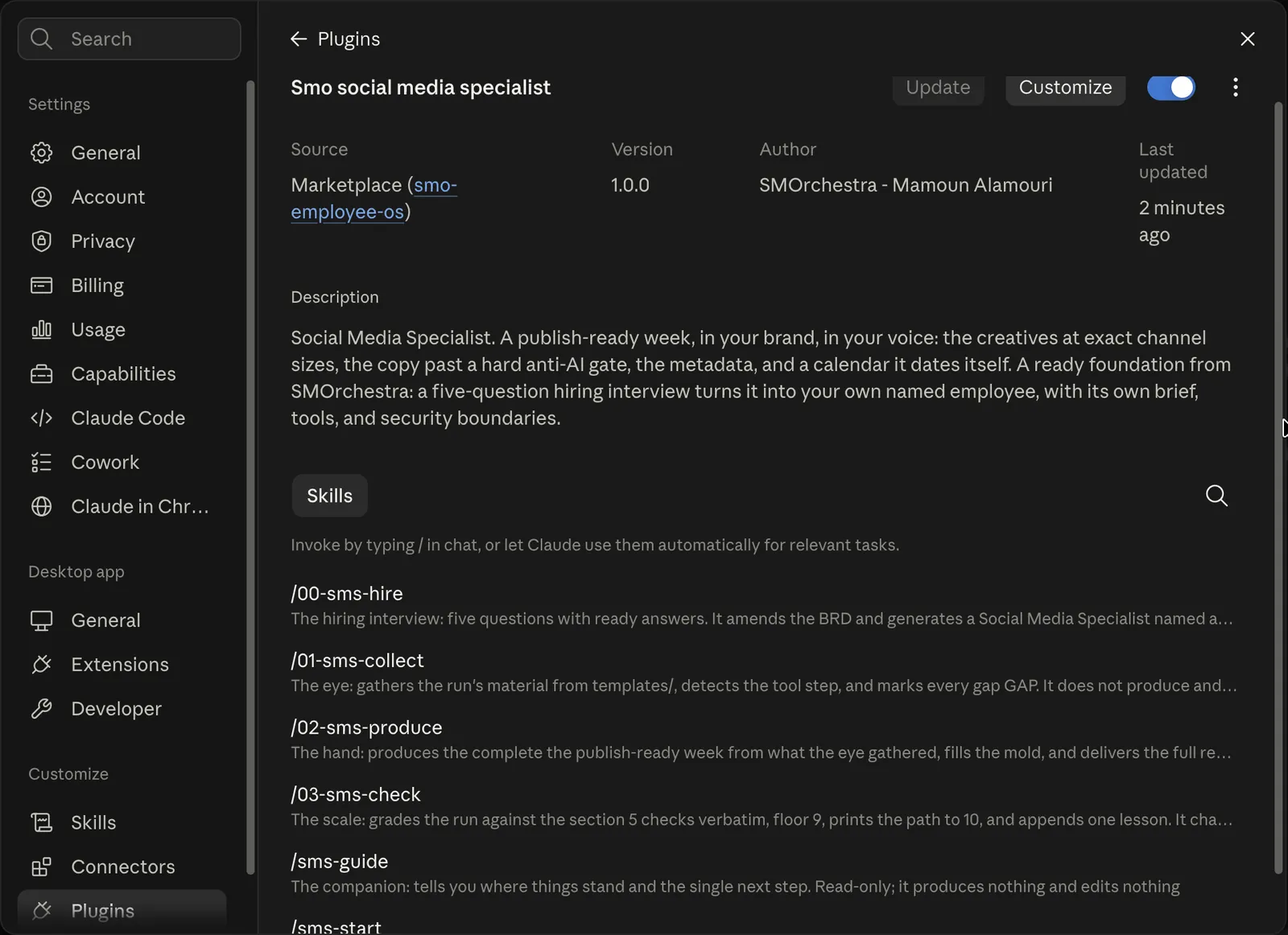The width and height of the screenshot is (1288, 935).
Task: Click the sidebar vertical scrollbar
Action: click(x=250, y=477)
